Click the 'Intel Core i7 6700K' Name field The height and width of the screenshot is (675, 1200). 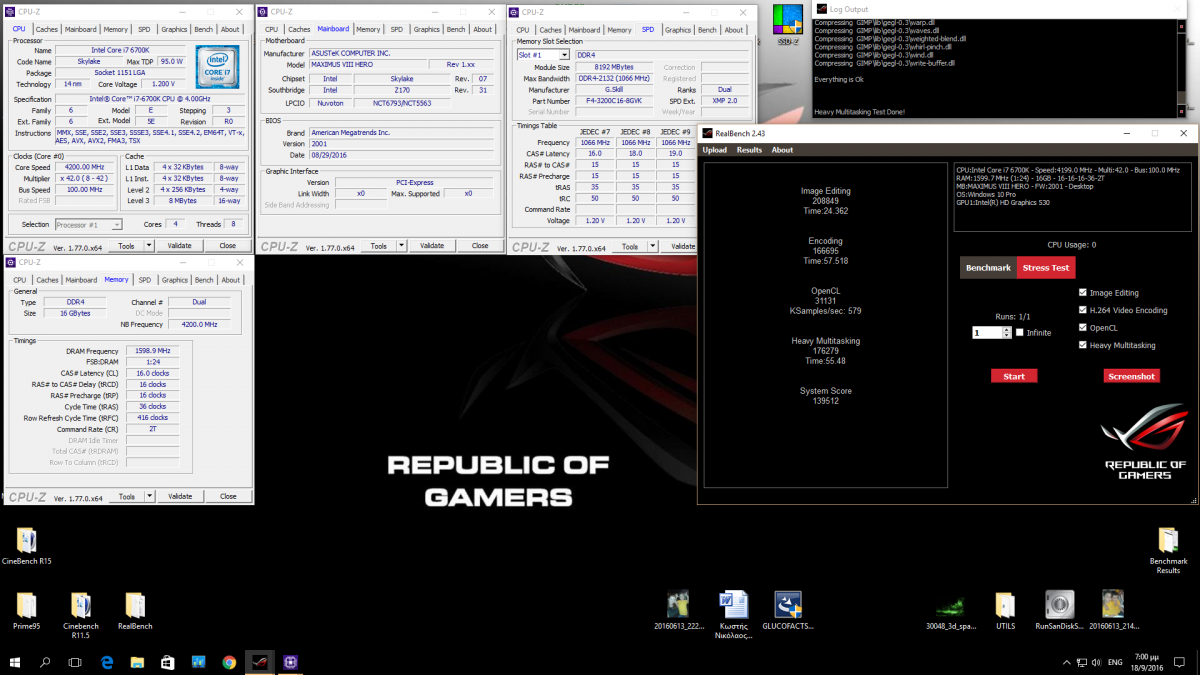point(123,50)
